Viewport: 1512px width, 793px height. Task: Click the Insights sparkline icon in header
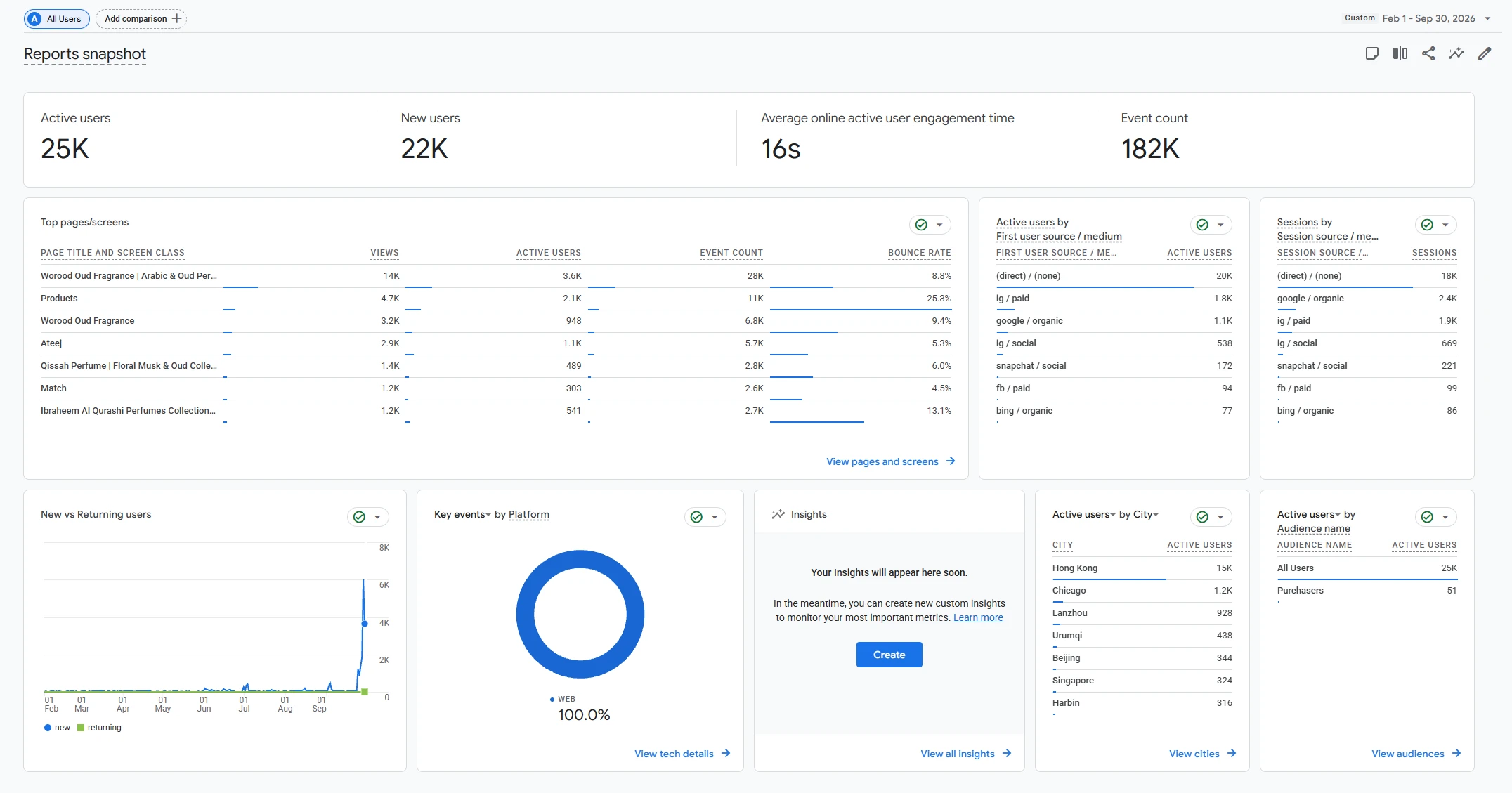click(1456, 53)
